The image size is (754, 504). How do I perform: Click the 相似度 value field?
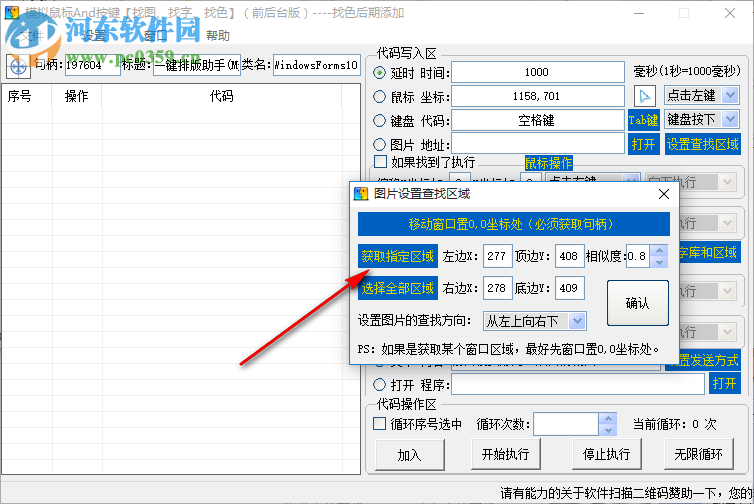tap(638, 256)
